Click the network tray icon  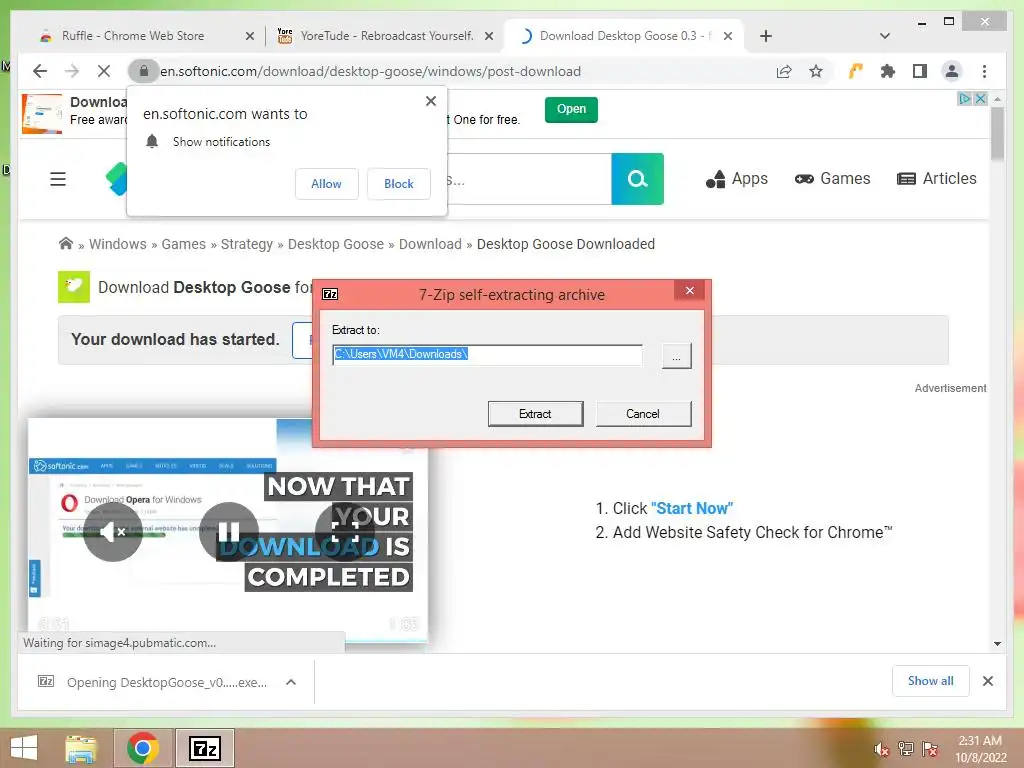pos(905,749)
